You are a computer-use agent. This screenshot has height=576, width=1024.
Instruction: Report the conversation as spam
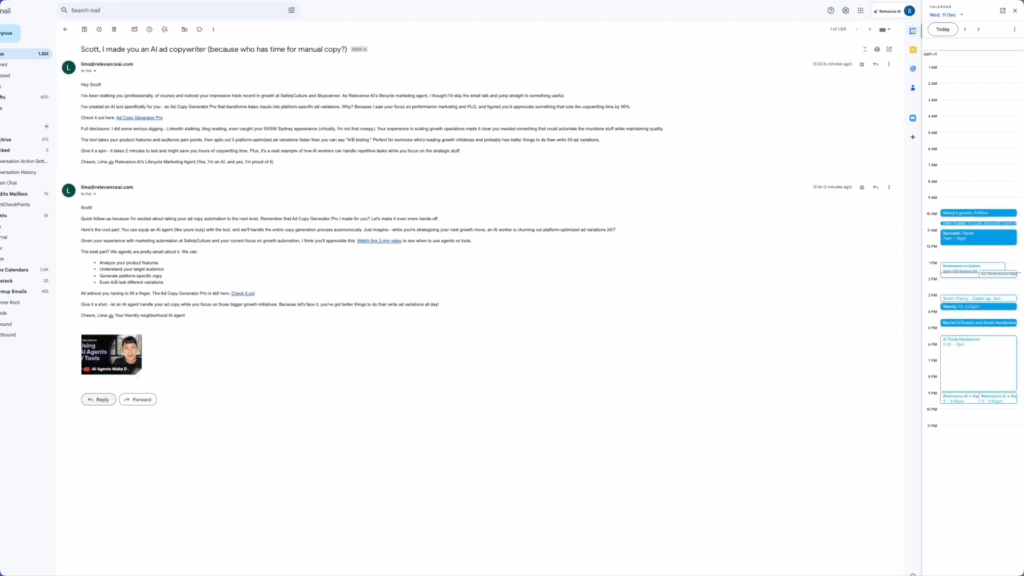coord(99,30)
